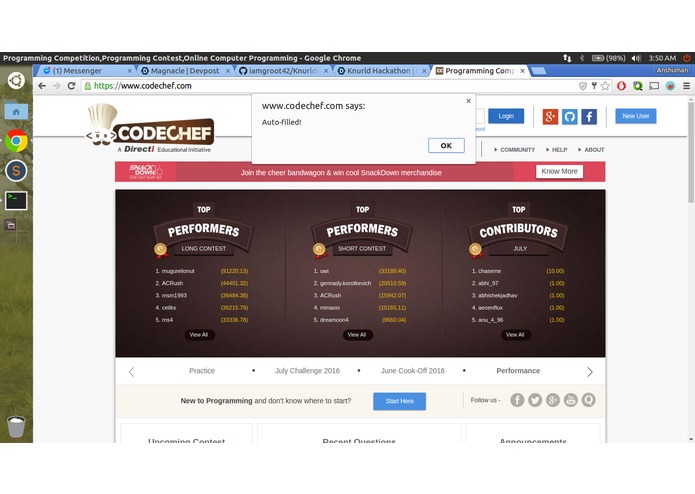Image resolution: width=695 pixels, height=494 pixels.
Task: Sign in with the GitHub icon
Action: [570, 117]
